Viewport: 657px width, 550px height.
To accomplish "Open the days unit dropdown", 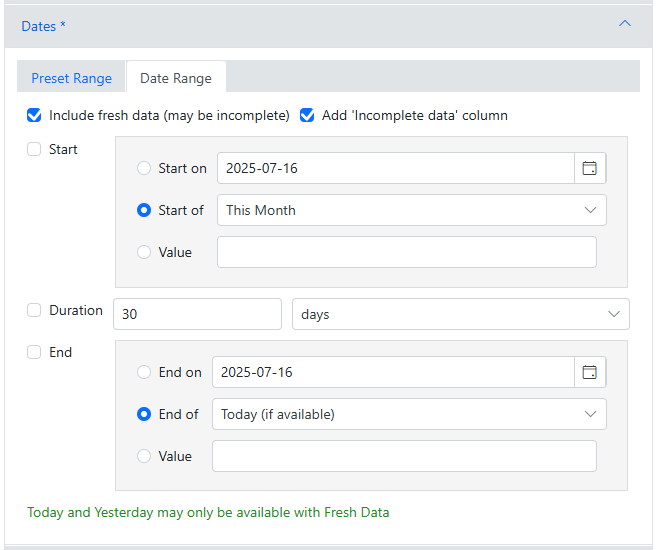I will [460, 314].
